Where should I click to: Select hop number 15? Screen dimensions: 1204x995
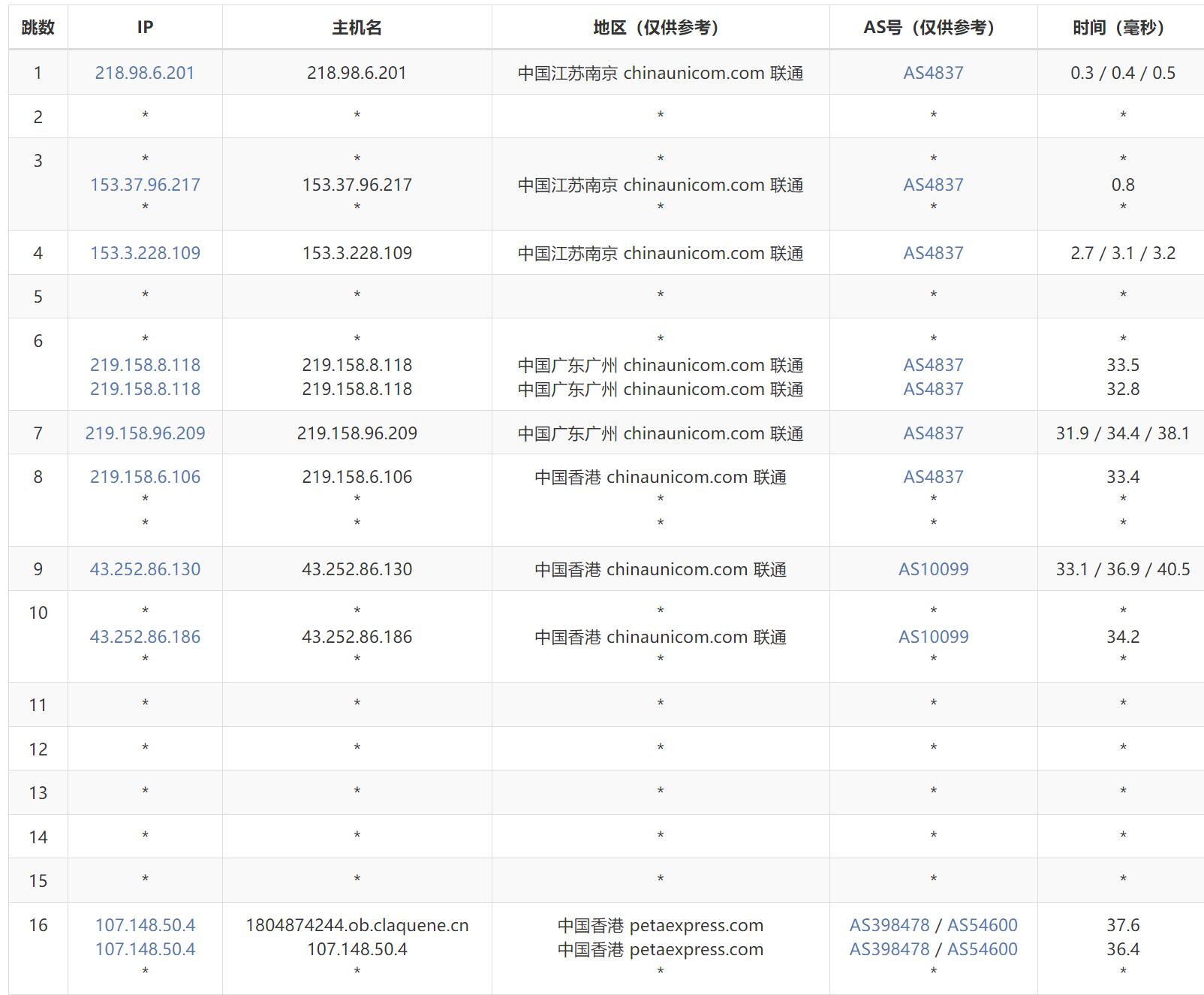click(x=38, y=881)
